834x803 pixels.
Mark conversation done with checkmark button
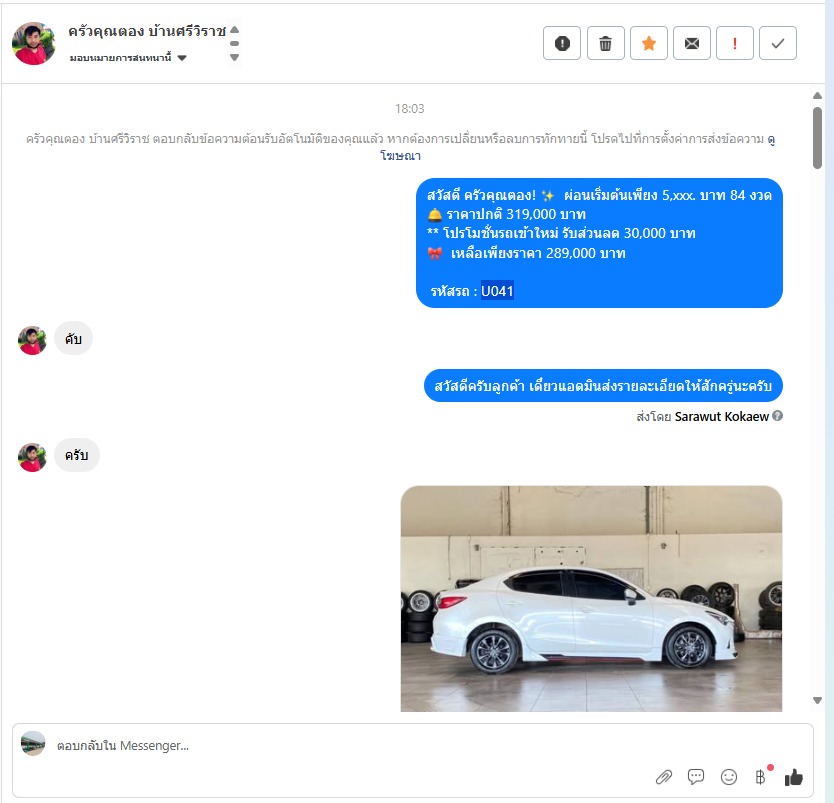(778, 43)
